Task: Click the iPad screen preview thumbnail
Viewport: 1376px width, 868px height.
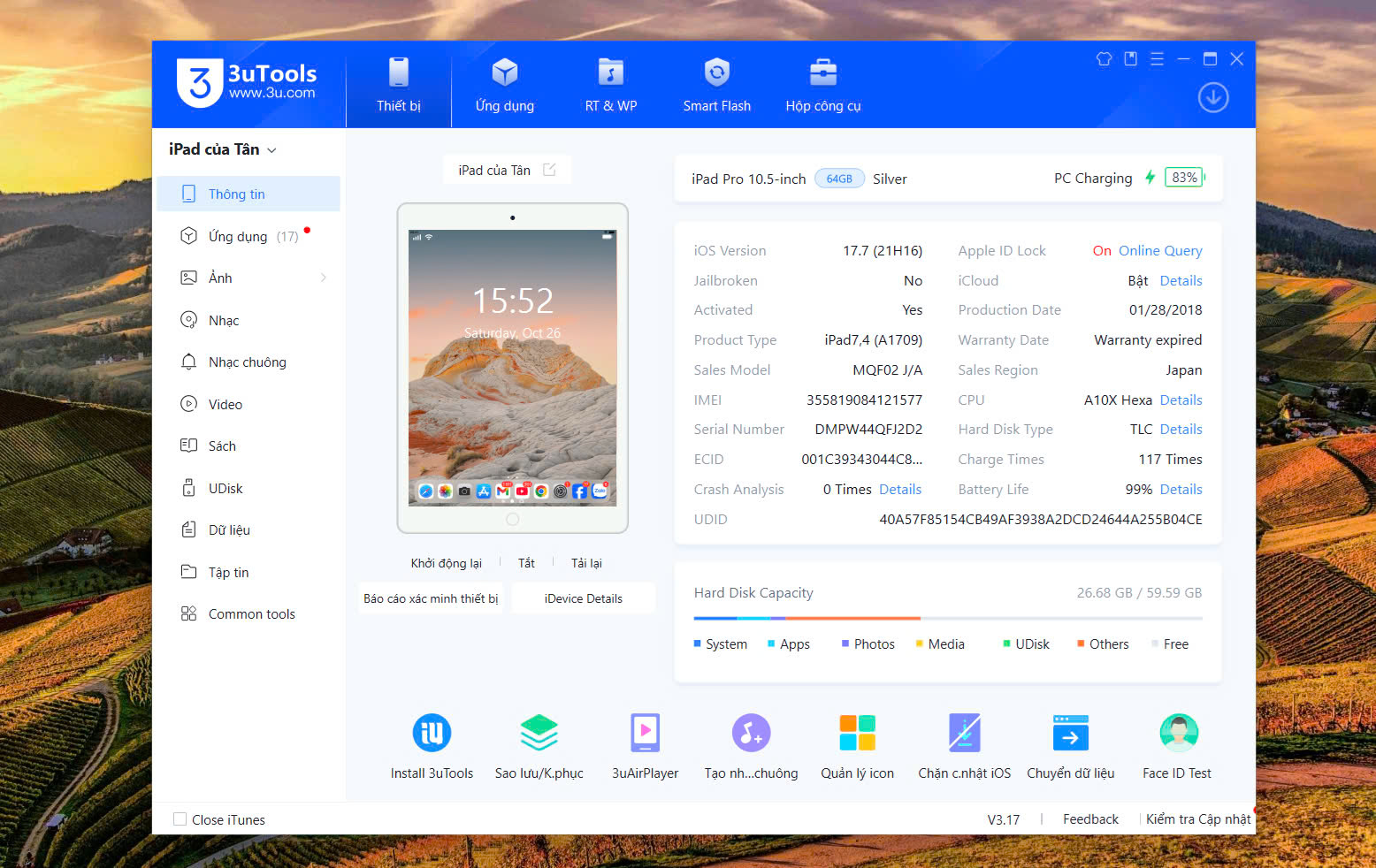Action: point(513,367)
